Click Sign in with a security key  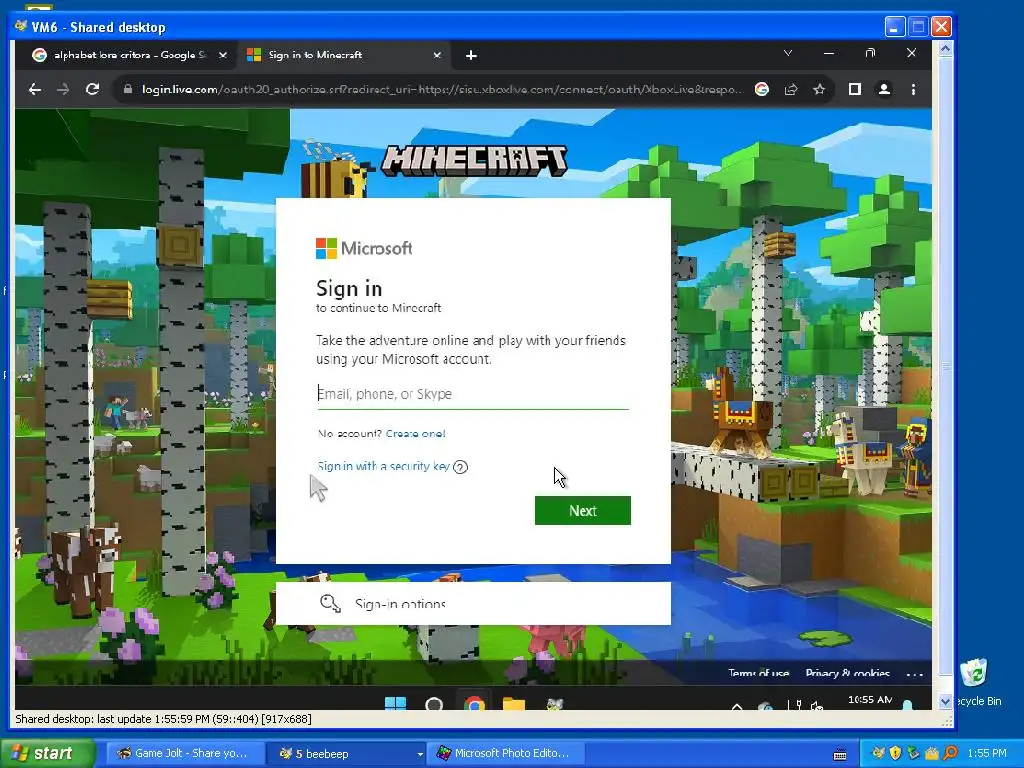click(x=383, y=466)
